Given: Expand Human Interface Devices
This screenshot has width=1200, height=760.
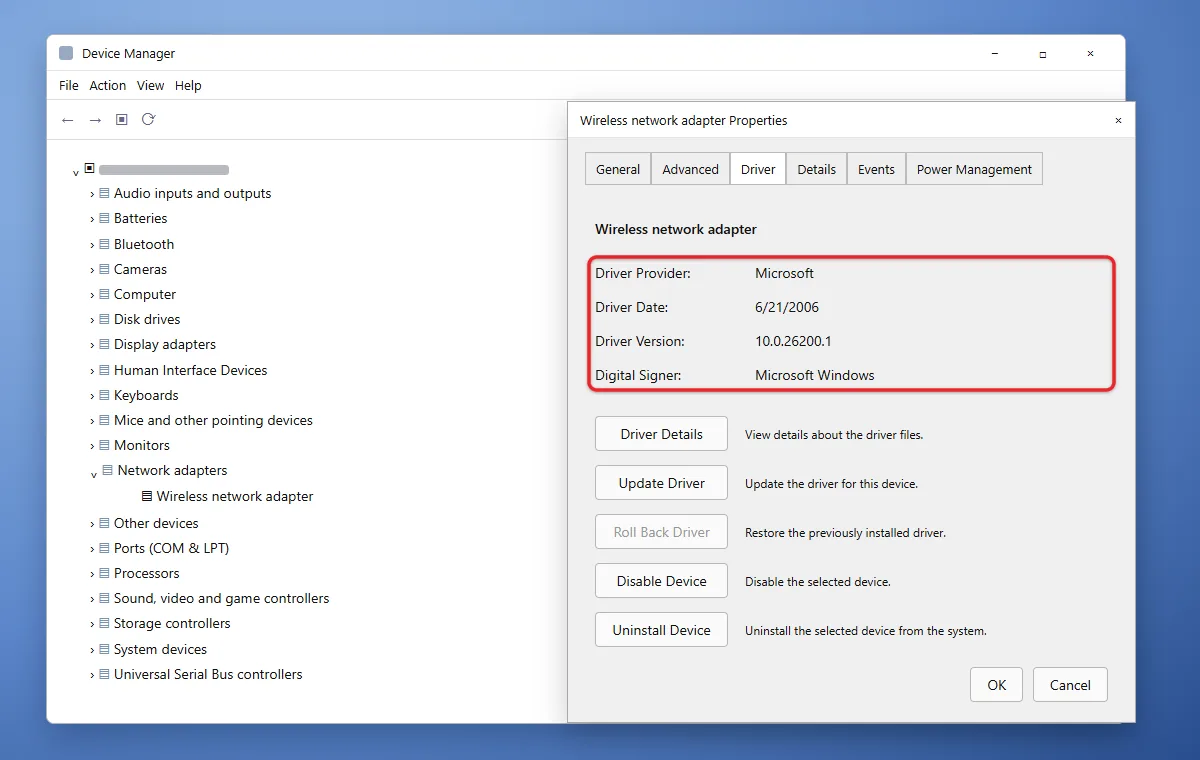Looking at the screenshot, I should (x=92, y=371).
